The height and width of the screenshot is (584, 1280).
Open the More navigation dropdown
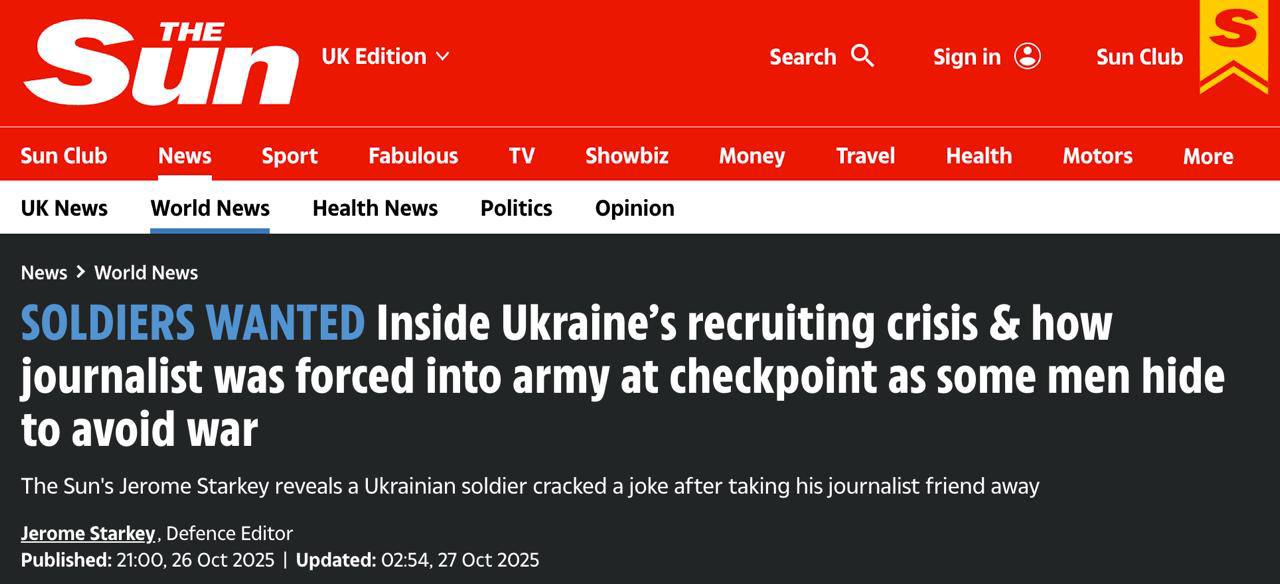pyautogui.click(x=1207, y=156)
